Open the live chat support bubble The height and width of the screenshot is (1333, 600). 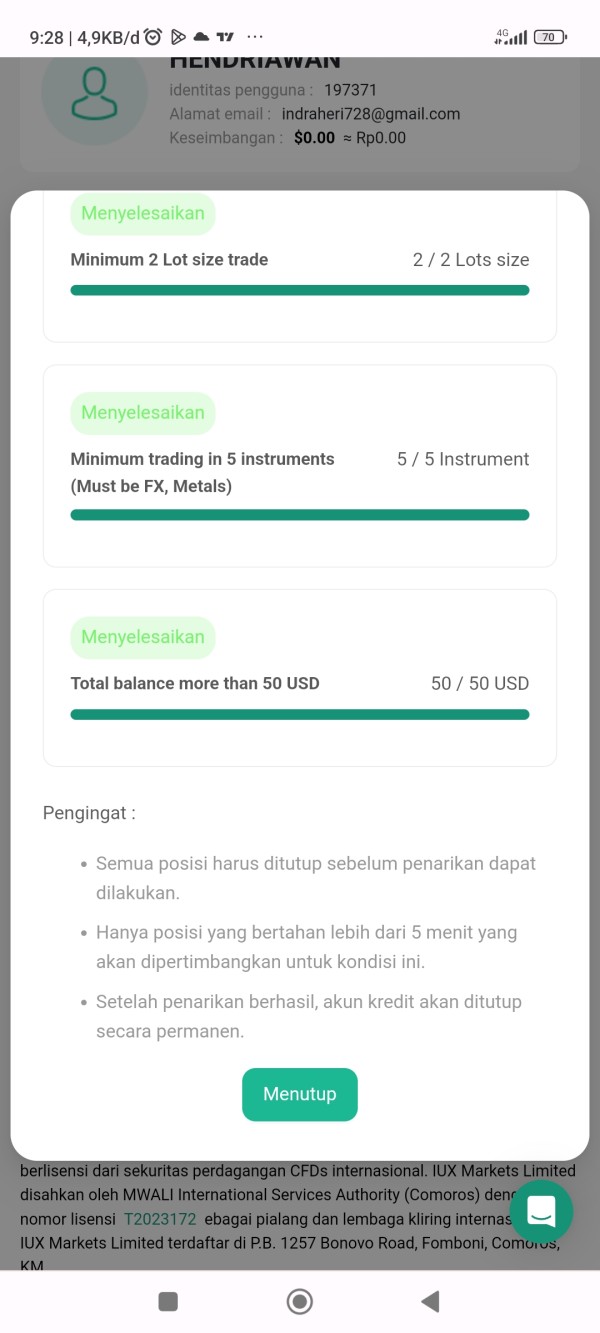[x=541, y=1211]
